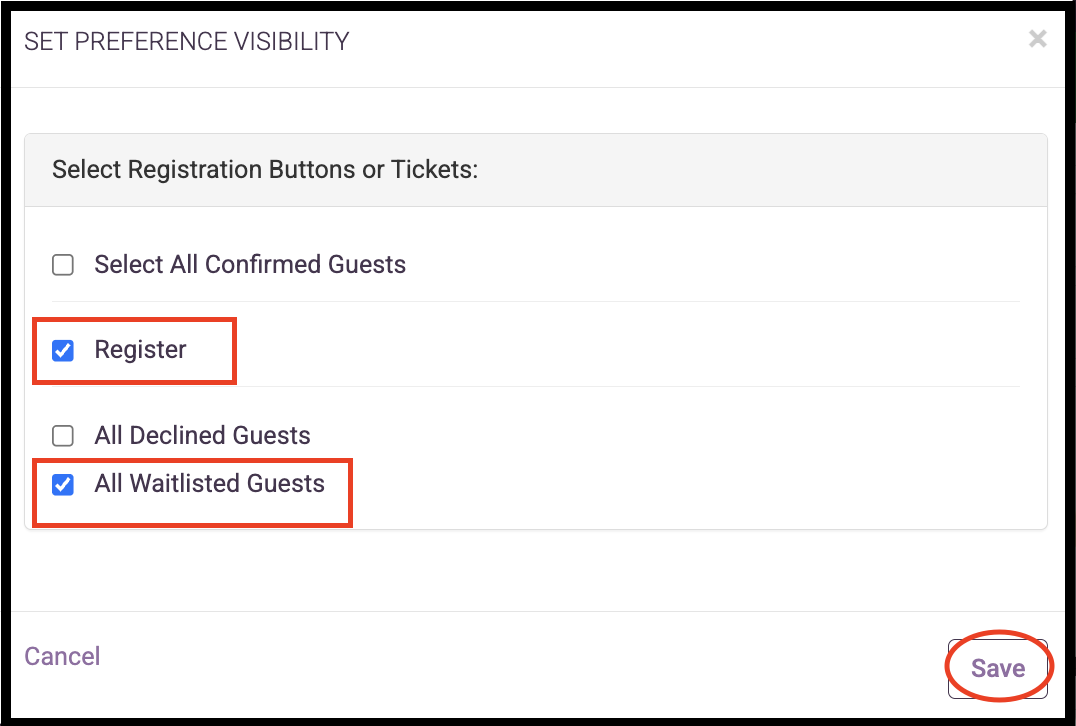Enable the All Declined Guests checkbox
The width and height of the screenshot is (1076, 726).
click(x=63, y=436)
